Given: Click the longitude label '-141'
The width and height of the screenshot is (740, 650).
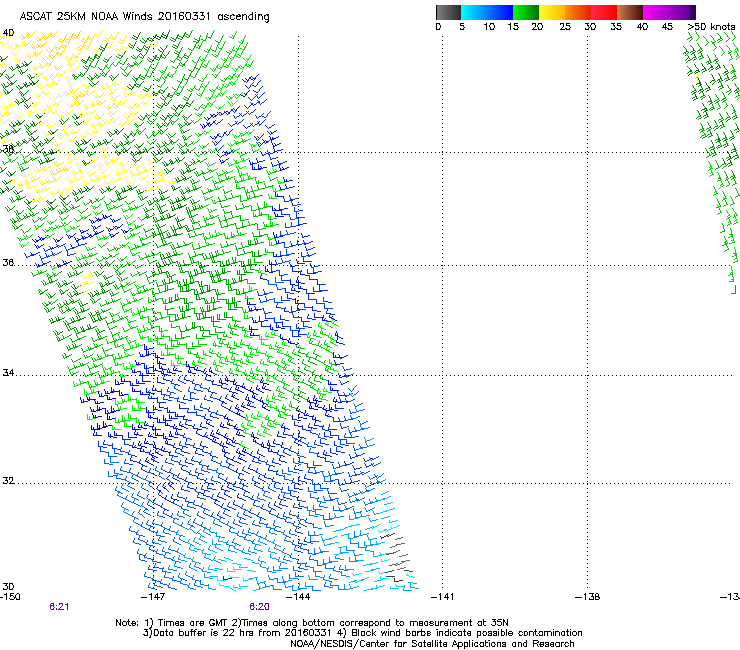Looking at the screenshot, I should (x=442, y=597).
